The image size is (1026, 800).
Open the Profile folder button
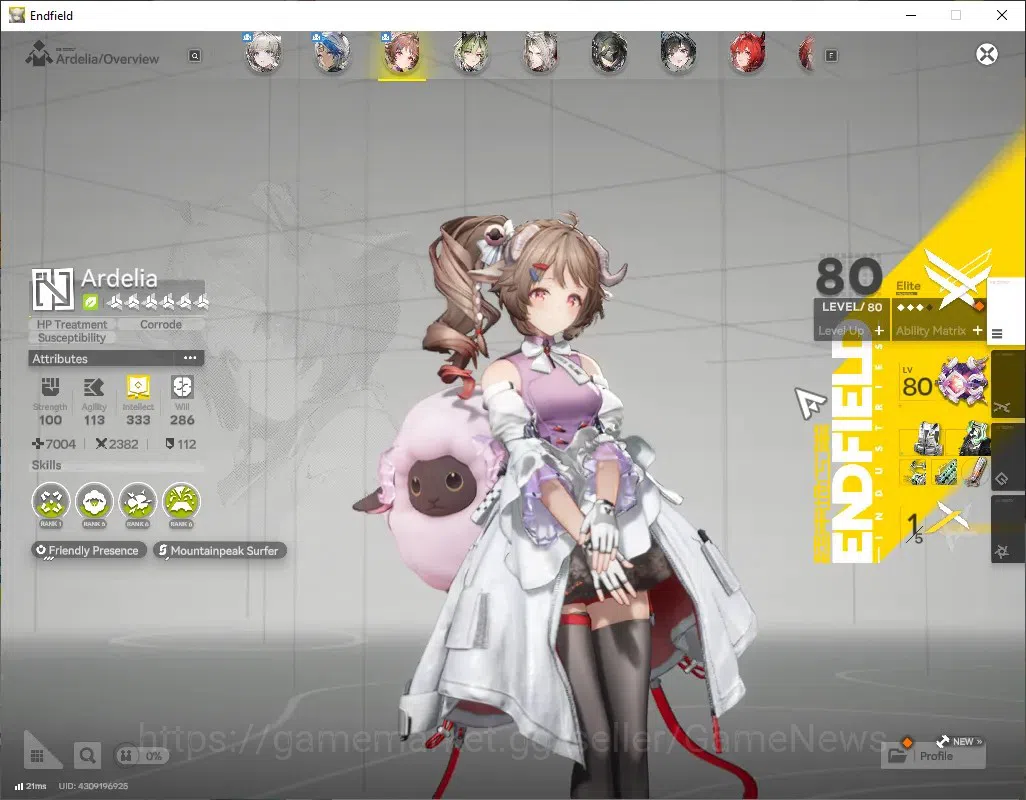coord(933,756)
